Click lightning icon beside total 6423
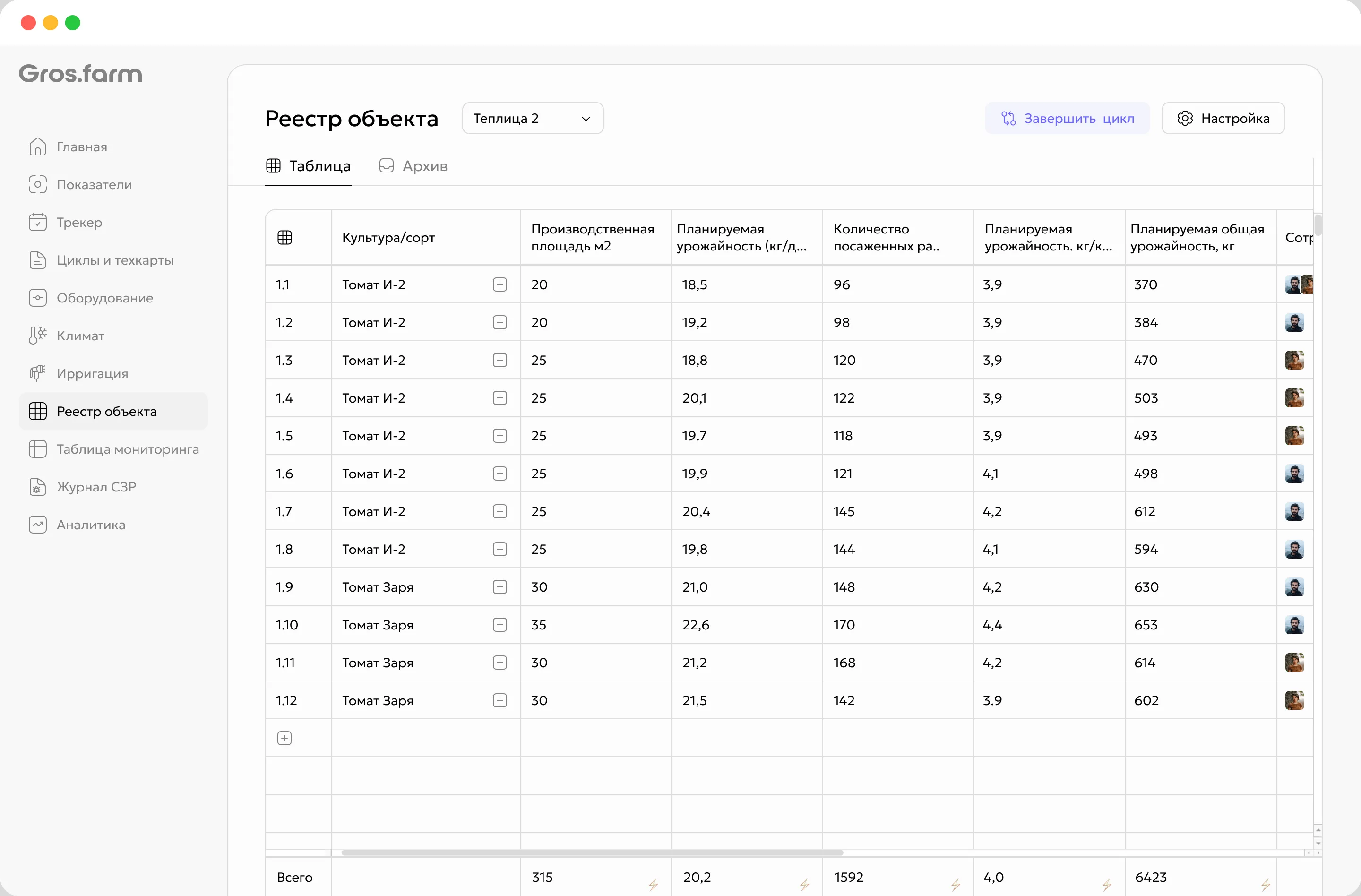The width and height of the screenshot is (1361, 896). click(1266, 885)
